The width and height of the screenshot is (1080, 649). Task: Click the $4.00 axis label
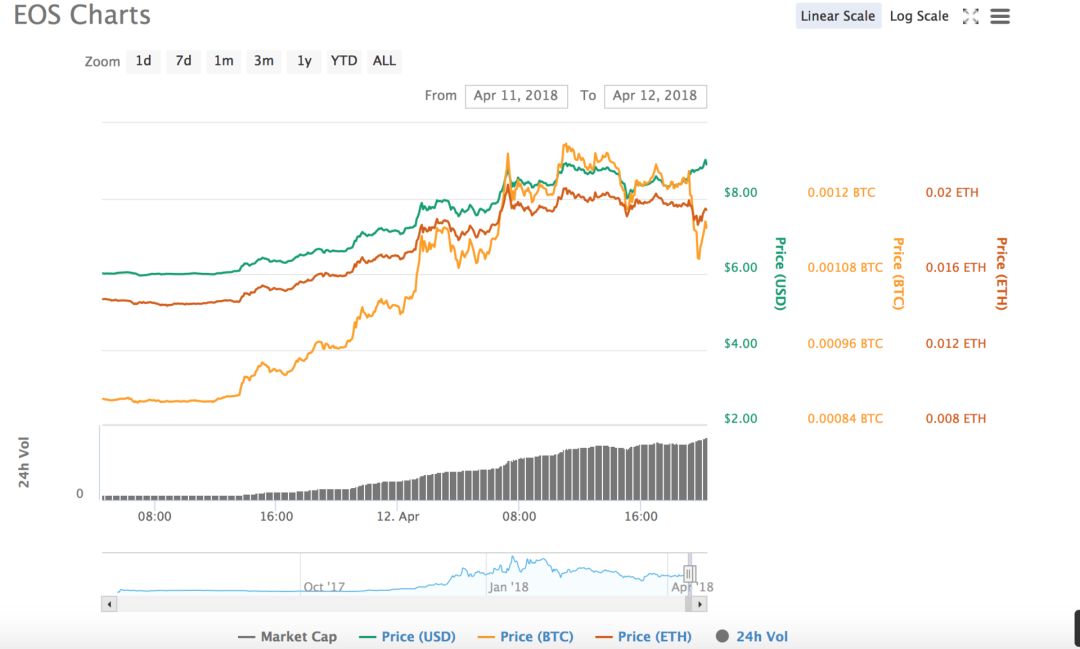pyautogui.click(x=740, y=343)
